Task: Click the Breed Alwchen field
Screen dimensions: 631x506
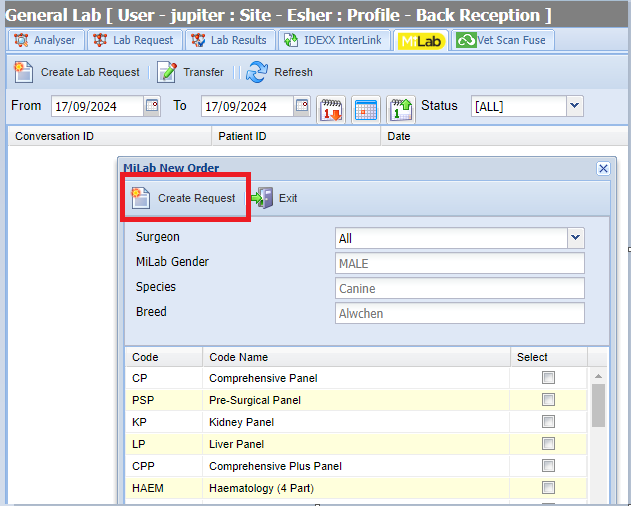Action: [460, 313]
